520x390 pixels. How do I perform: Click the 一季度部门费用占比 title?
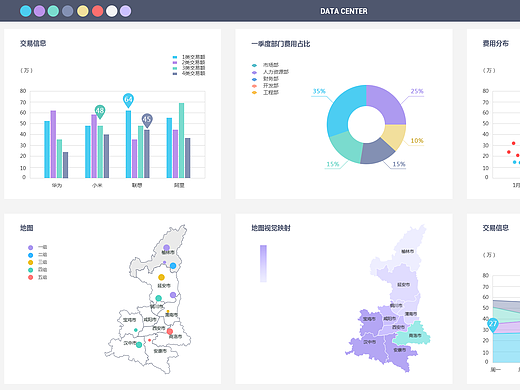(281, 44)
